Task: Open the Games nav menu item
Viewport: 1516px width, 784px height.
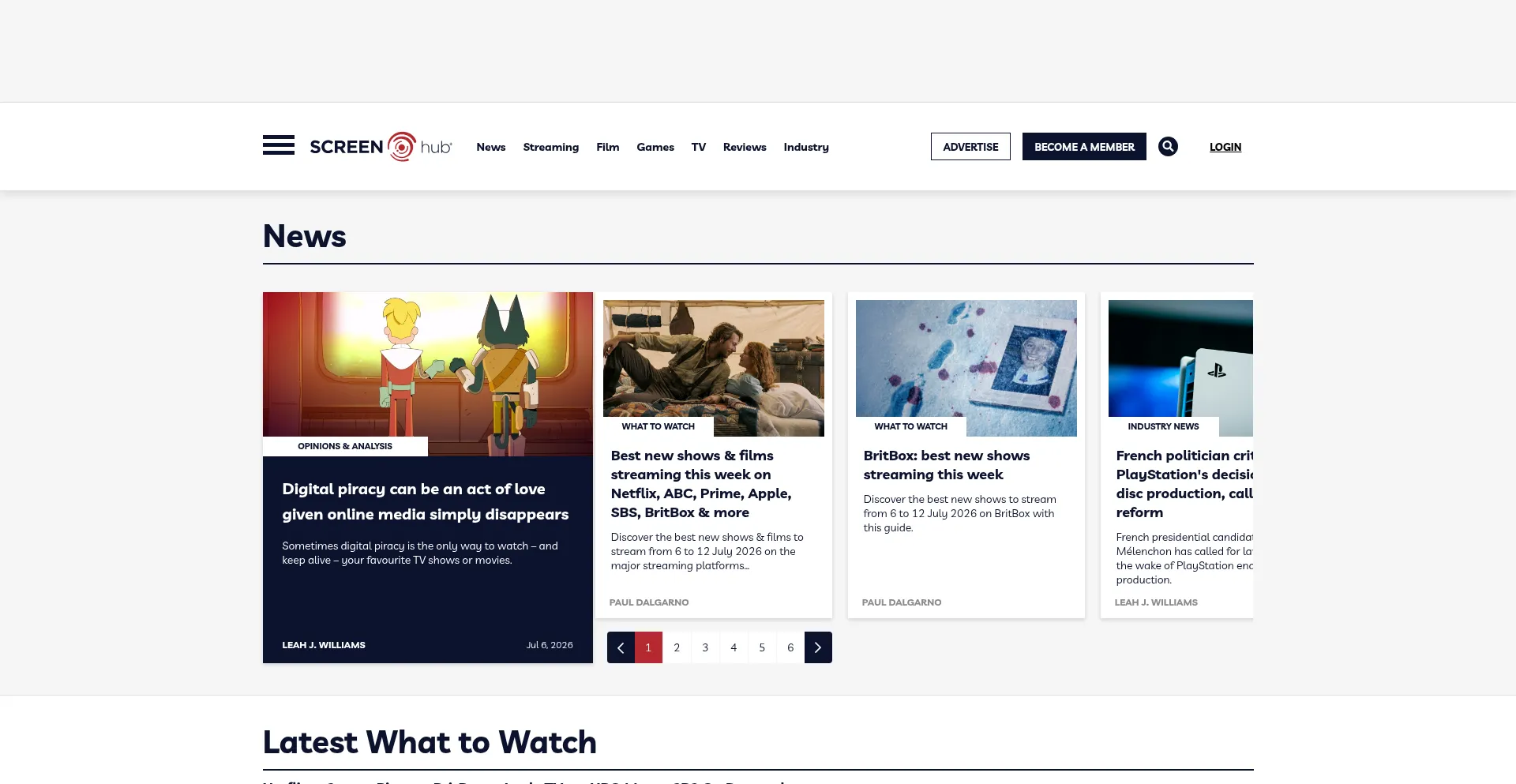Action: 655,147
